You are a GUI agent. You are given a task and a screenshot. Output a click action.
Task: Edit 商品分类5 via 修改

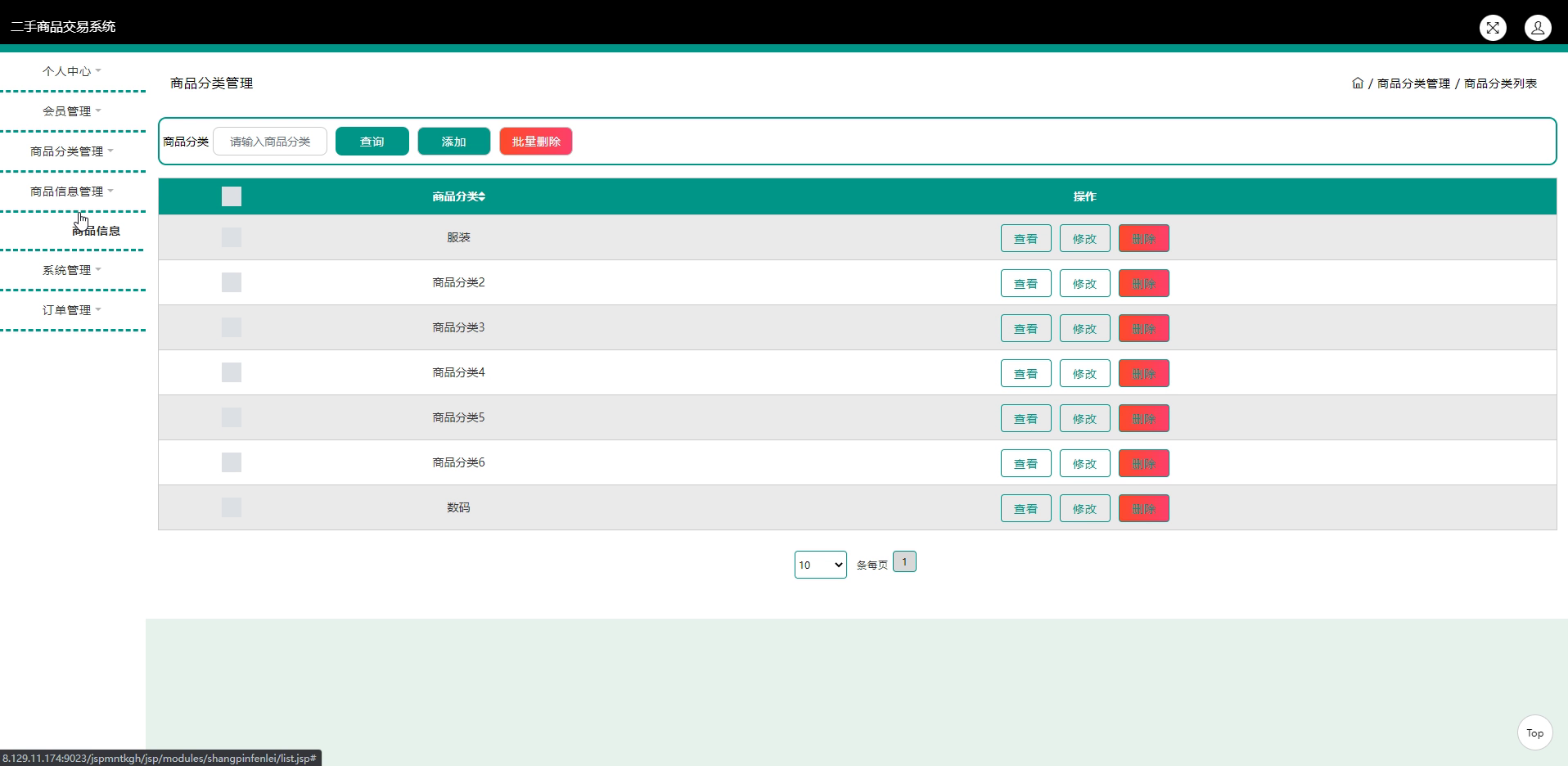pos(1085,418)
